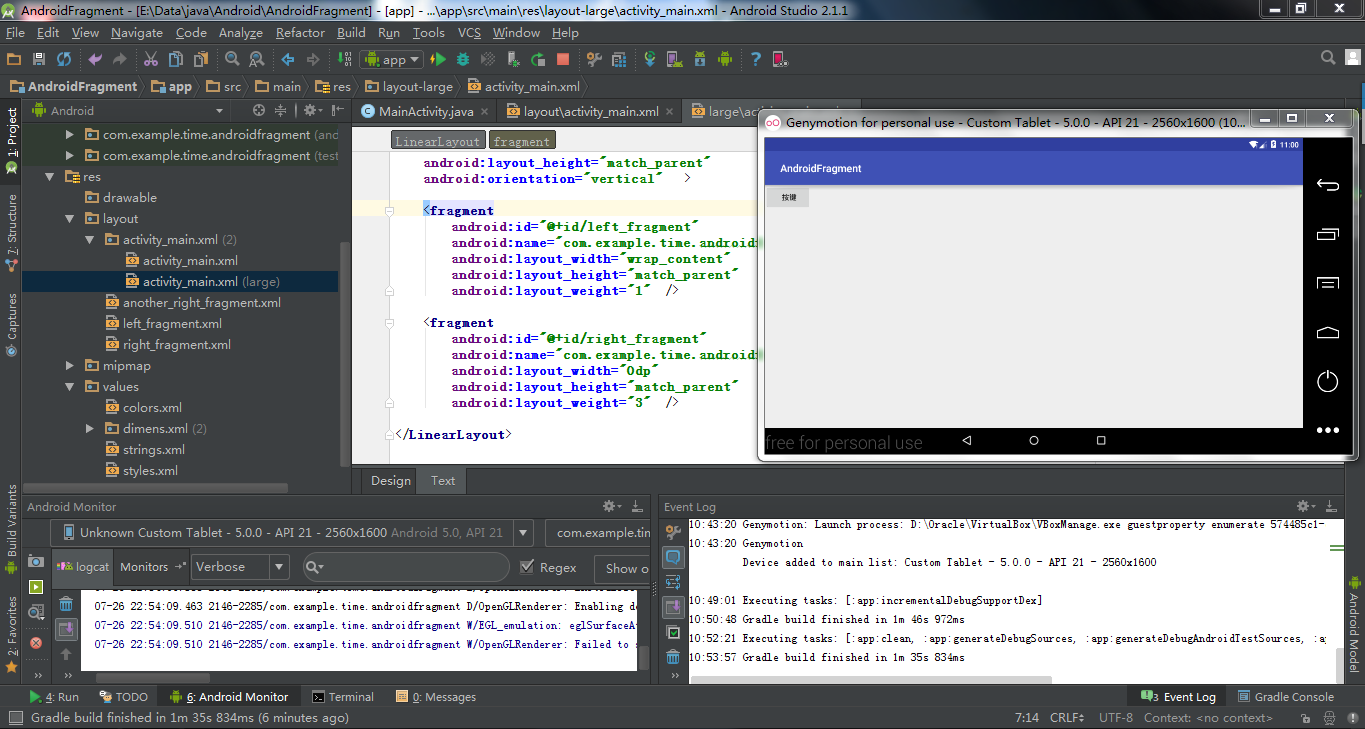Click the Make Project icon
The width and height of the screenshot is (1365, 729).
click(344, 60)
